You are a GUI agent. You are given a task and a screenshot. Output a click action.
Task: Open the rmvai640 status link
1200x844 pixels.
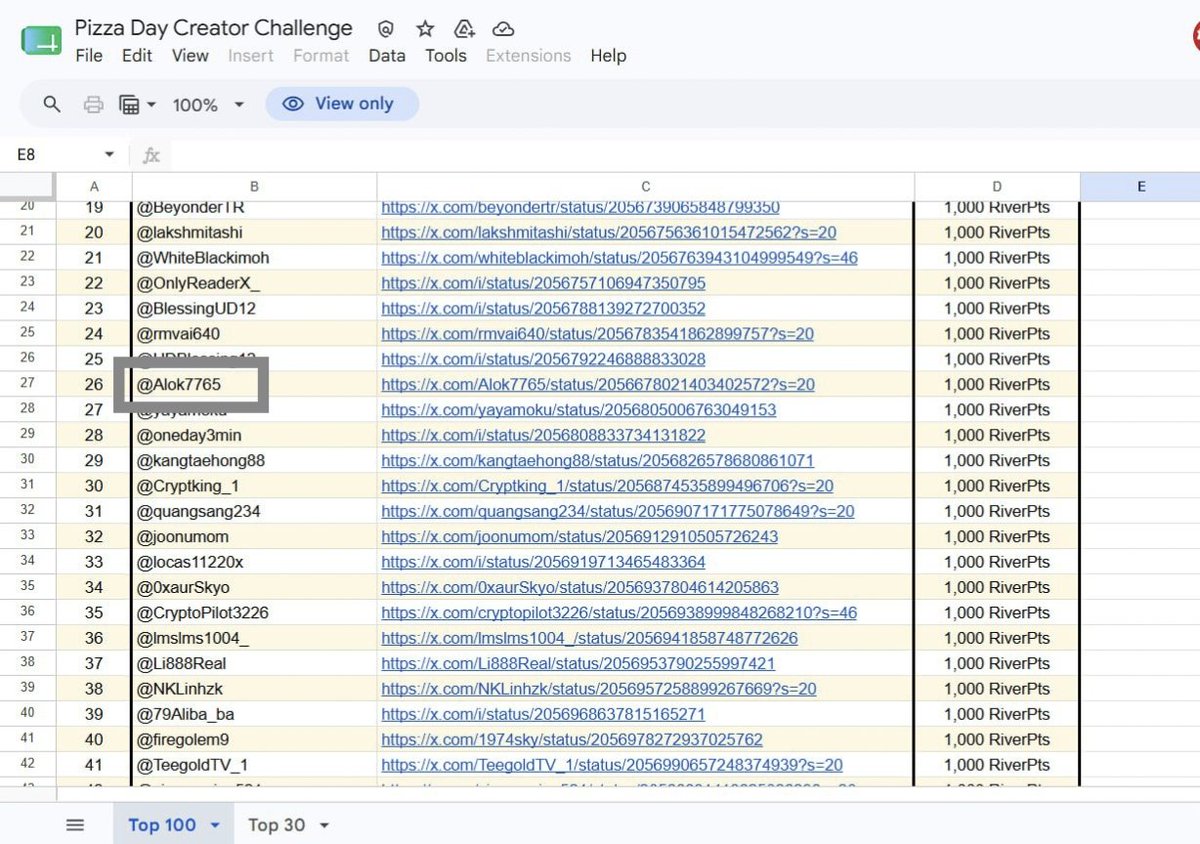(x=597, y=334)
